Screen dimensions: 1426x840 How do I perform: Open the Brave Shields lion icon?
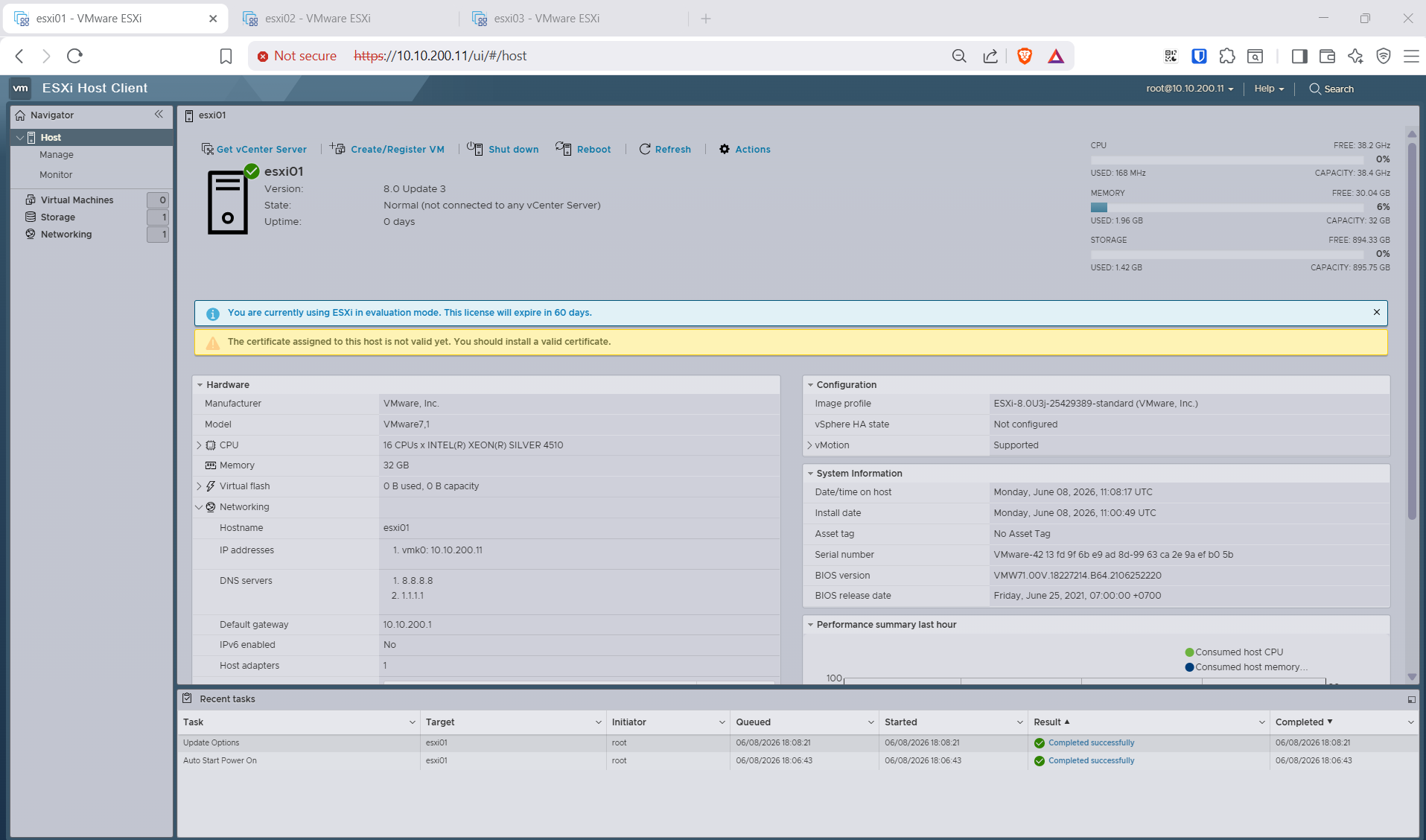point(1025,56)
